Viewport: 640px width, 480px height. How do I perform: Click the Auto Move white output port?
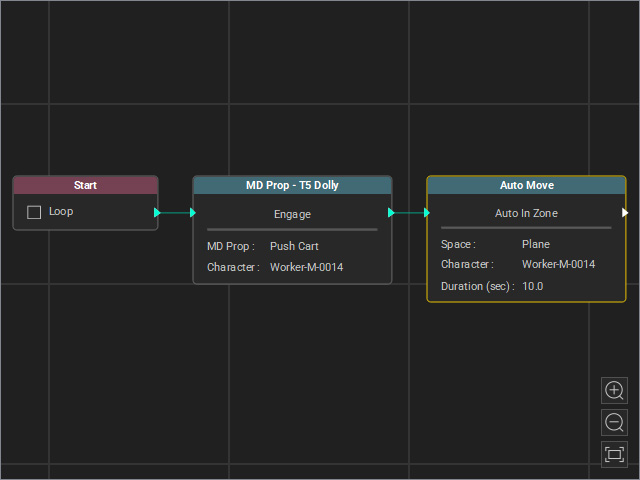click(x=625, y=212)
